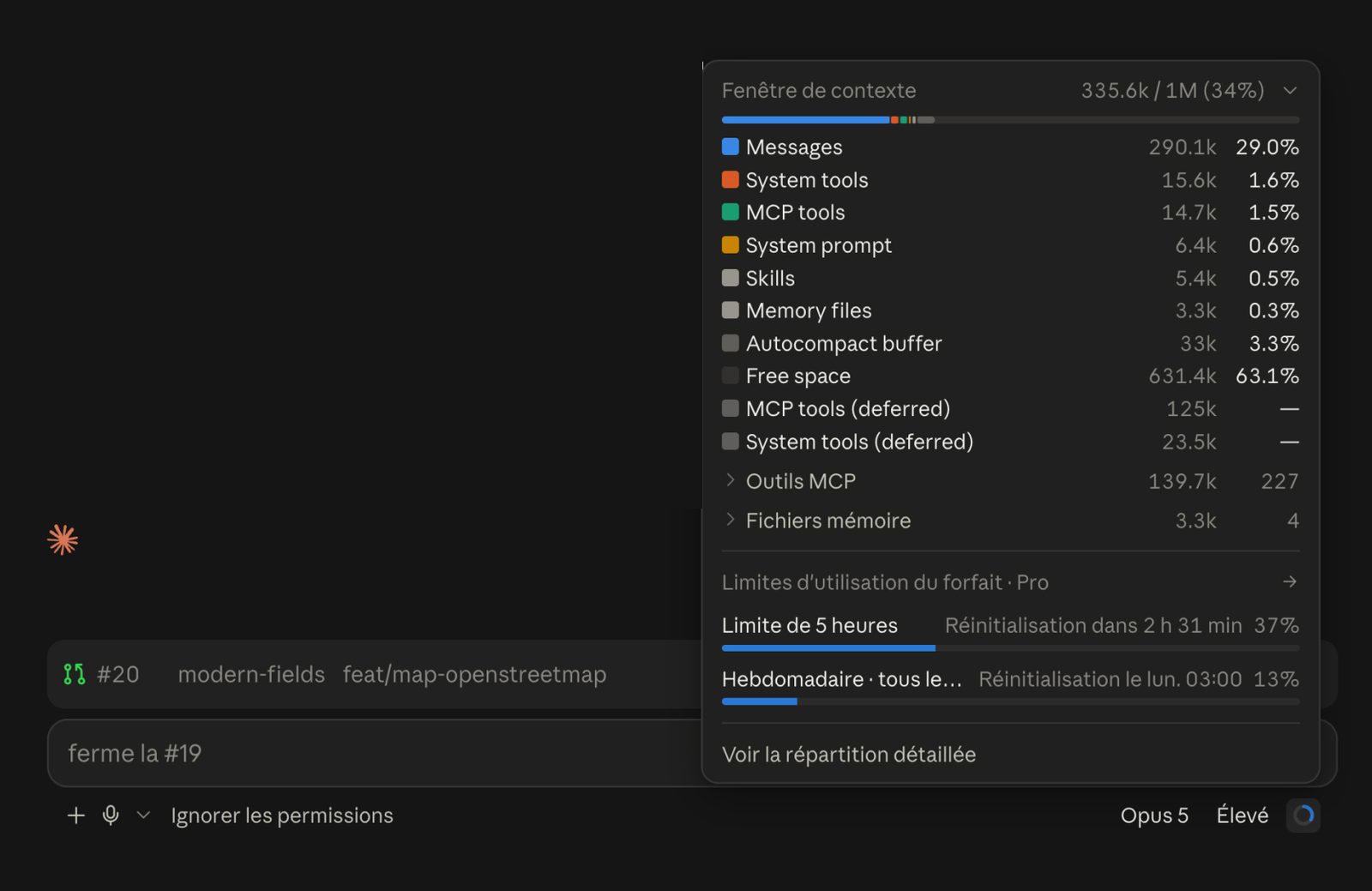Collapse the Fenêtre de contexte chevron
The image size is (1372, 891).
tap(1290, 90)
